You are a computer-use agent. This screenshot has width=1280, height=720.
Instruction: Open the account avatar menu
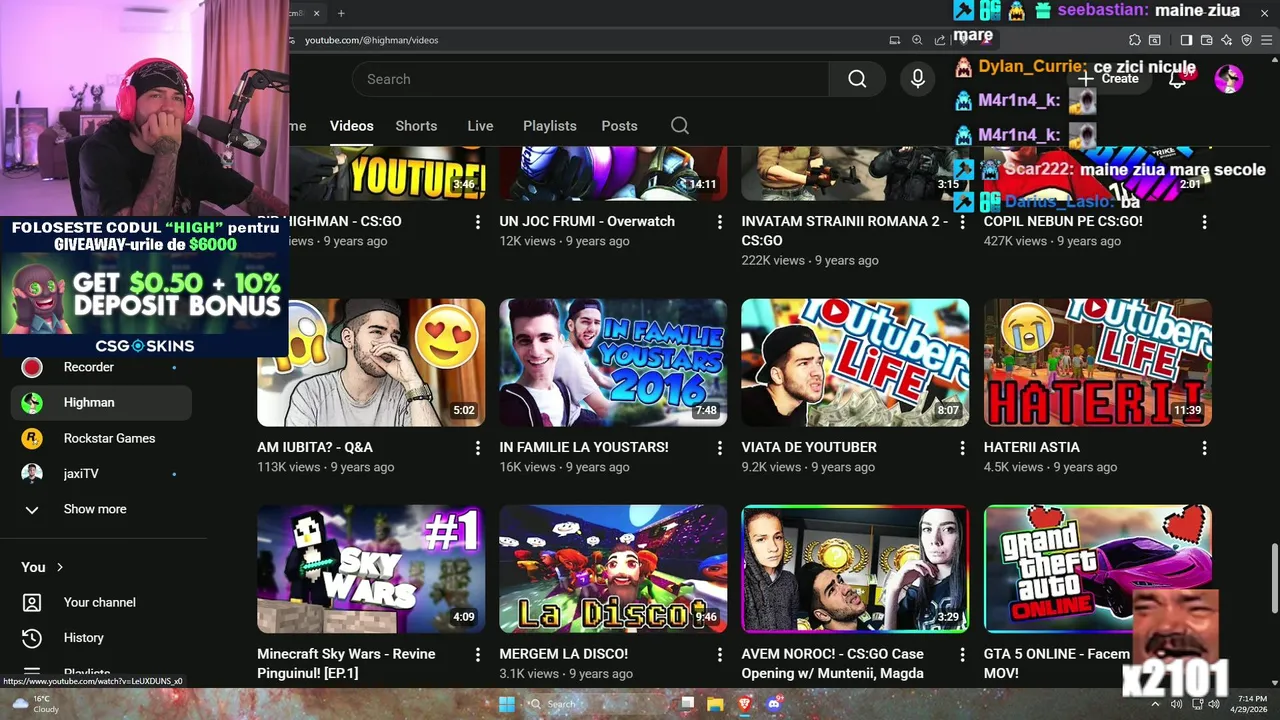pyautogui.click(x=1229, y=79)
